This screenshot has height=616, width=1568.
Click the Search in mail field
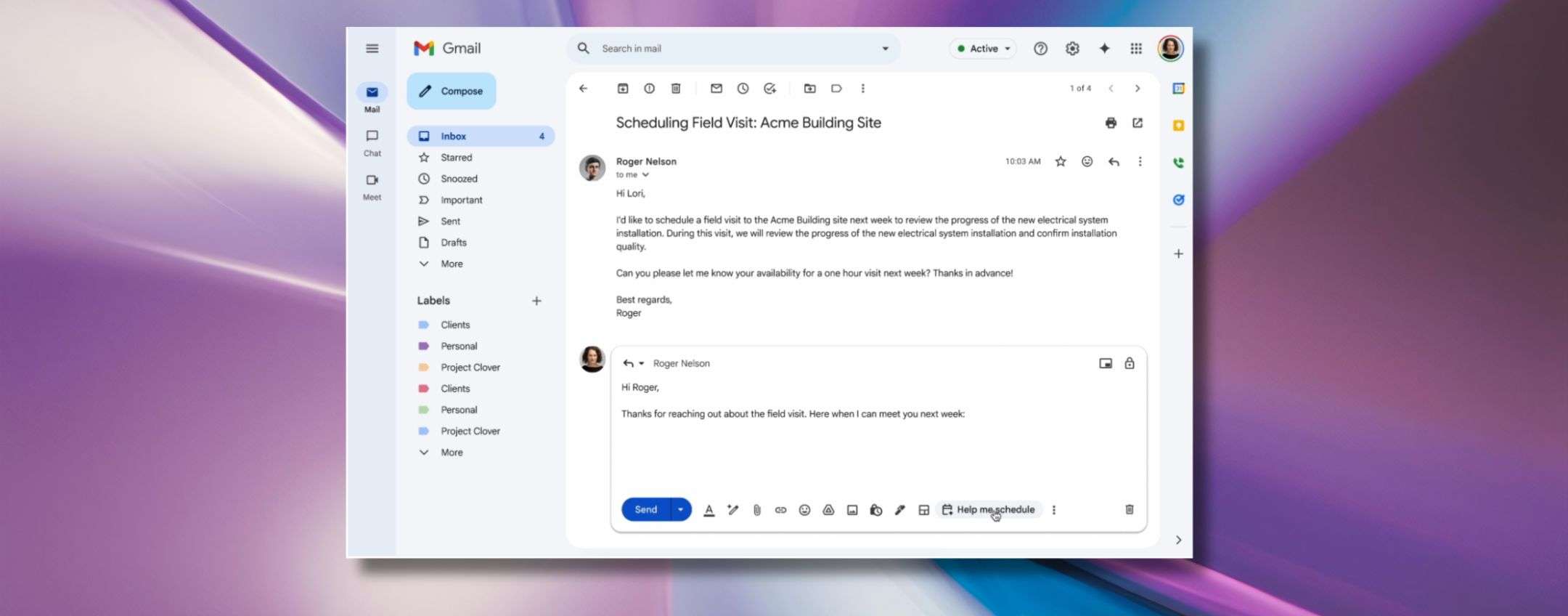(733, 49)
